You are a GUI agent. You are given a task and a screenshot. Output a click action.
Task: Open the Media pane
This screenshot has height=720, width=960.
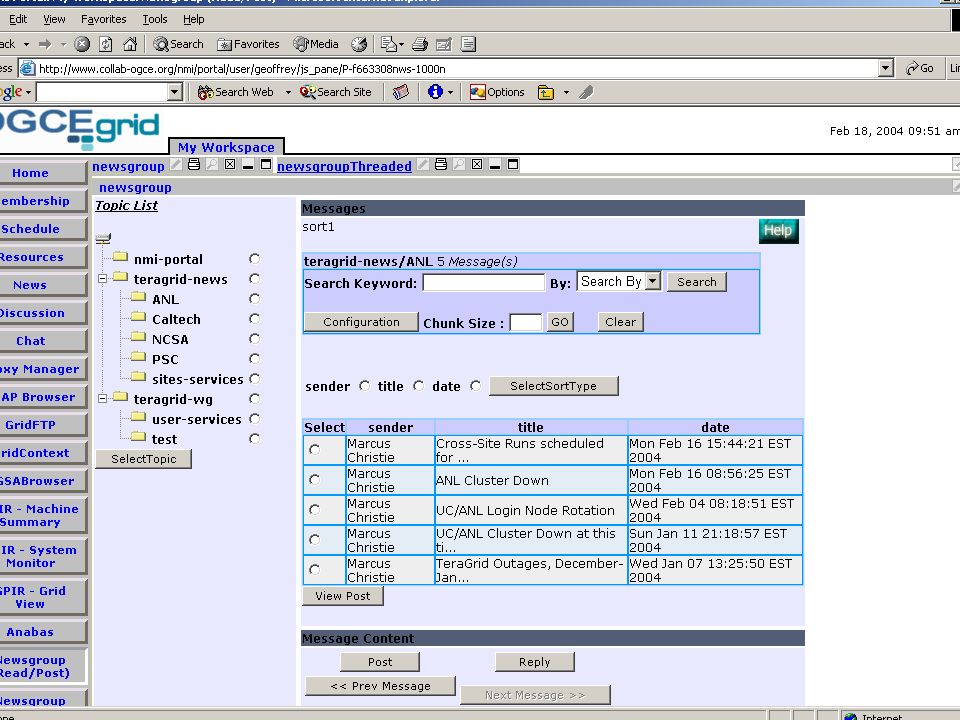tap(316, 44)
